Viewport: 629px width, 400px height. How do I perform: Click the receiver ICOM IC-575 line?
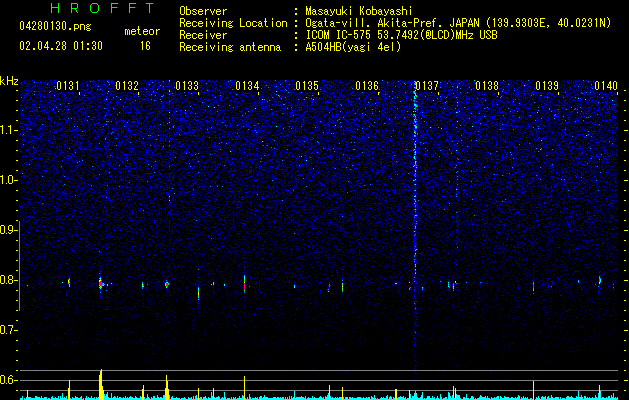pyautogui.click(x=401, y=35)
